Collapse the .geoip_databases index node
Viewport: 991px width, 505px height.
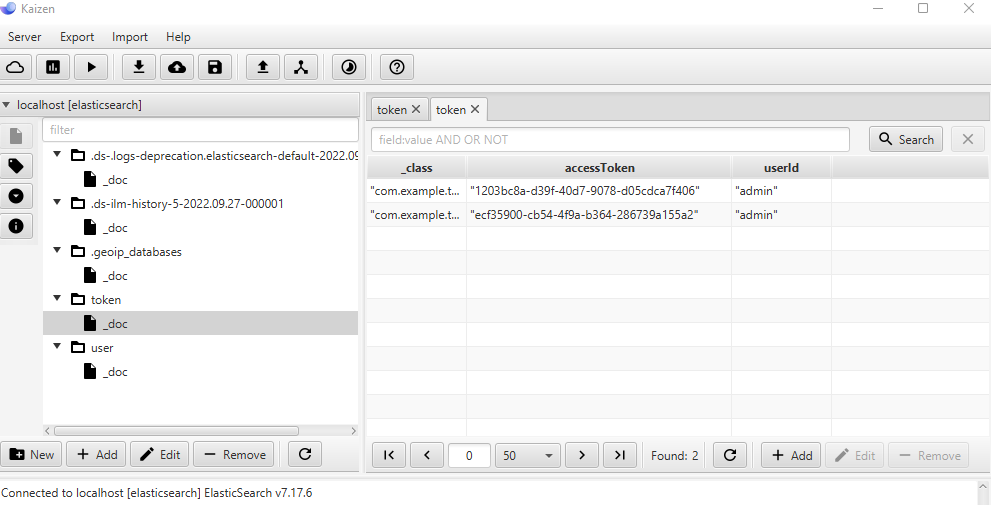[x=58, y=251]
